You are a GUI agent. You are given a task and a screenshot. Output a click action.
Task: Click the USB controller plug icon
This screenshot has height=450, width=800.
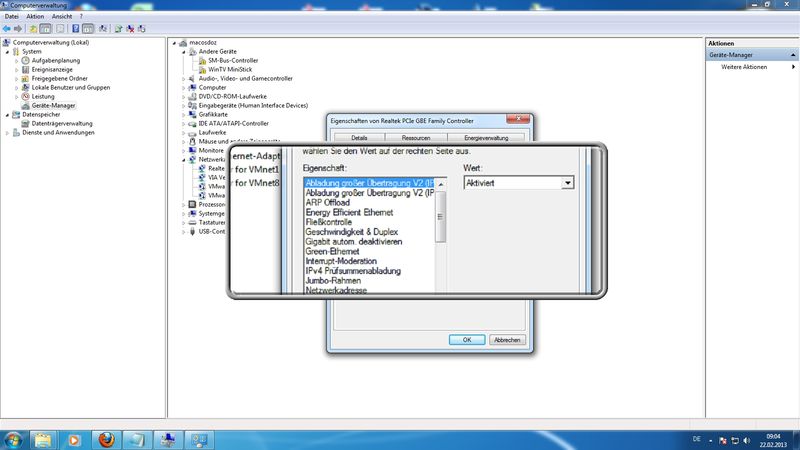point(192,232)
